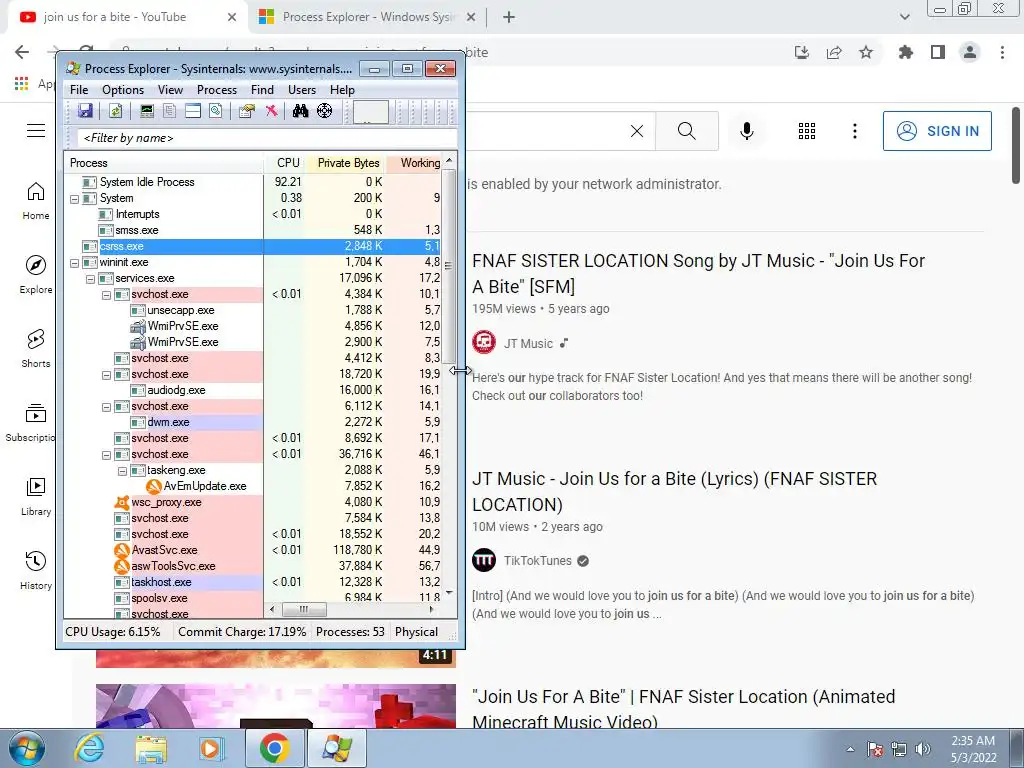The width and height of the screenshot is (1024, 768).
Task: Click the mini CPU usage graph in toolbar
Action: click(x=370, y=112)
